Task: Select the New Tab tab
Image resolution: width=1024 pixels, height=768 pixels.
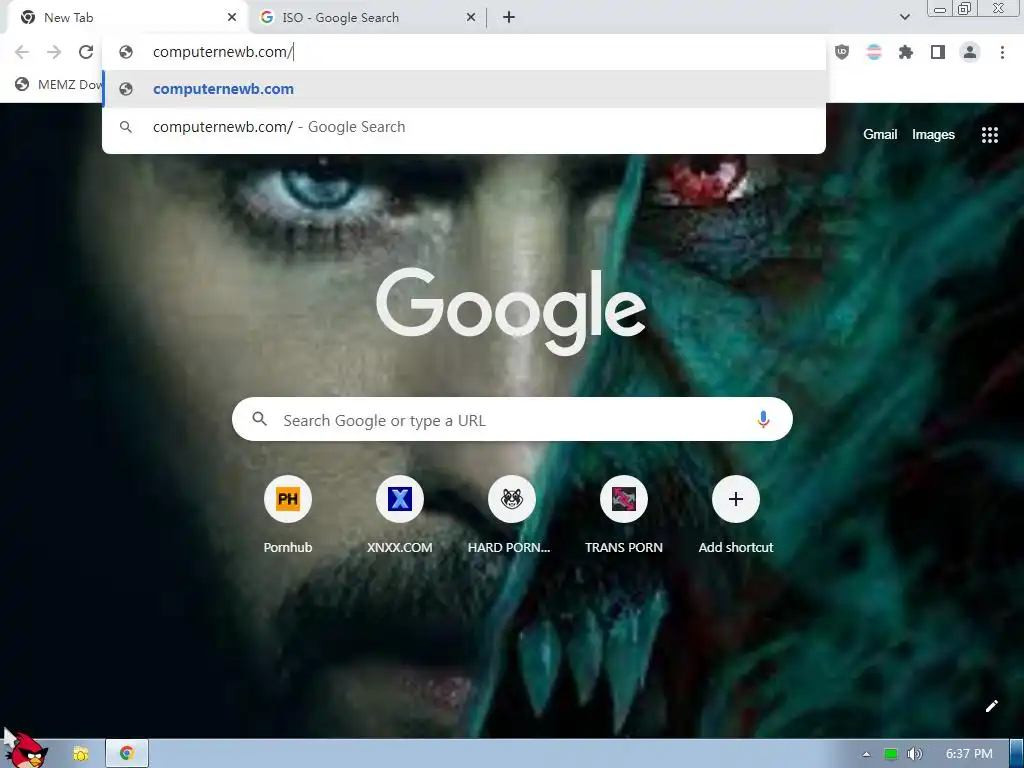Action: (x=127, y=18)
